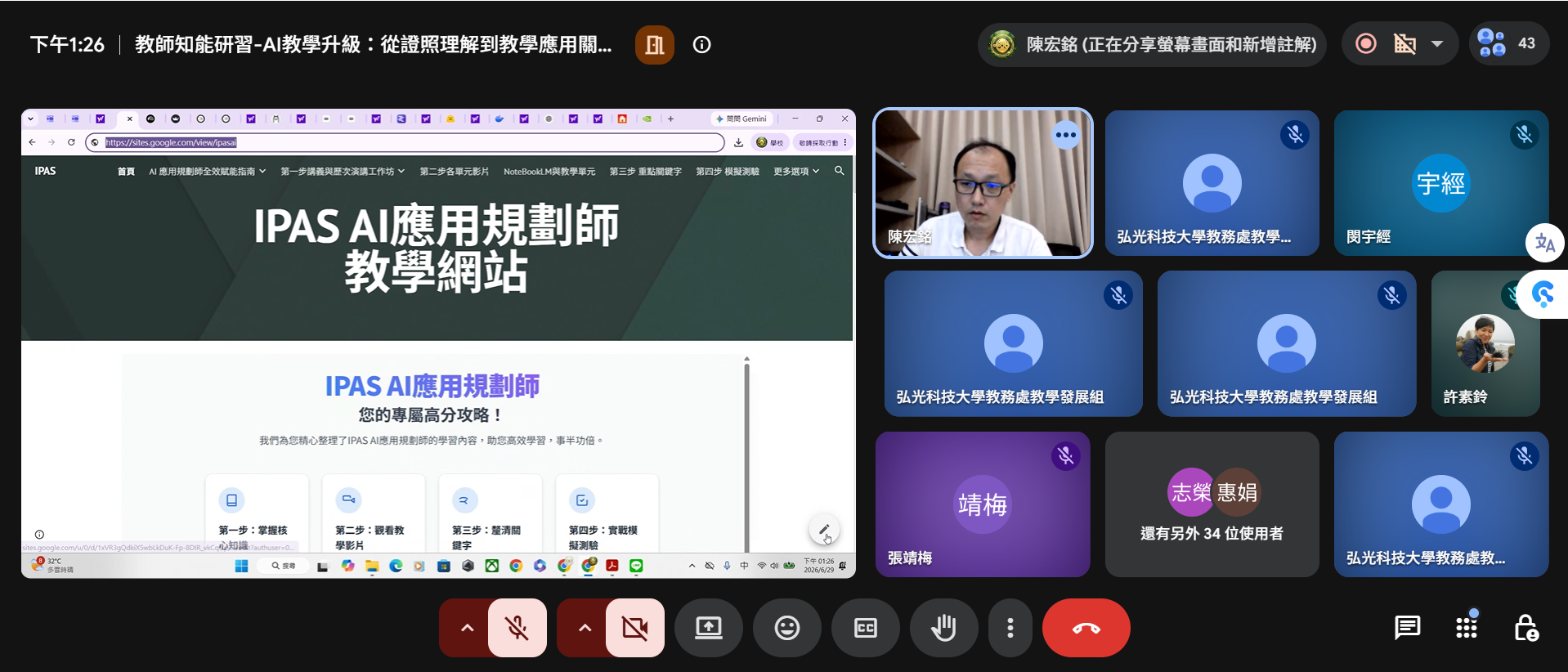The width and height of the screenshot is (1568, 672).
Task: Open the 第四步:實戰模擬測驗 card
Action: pos(607,513)
